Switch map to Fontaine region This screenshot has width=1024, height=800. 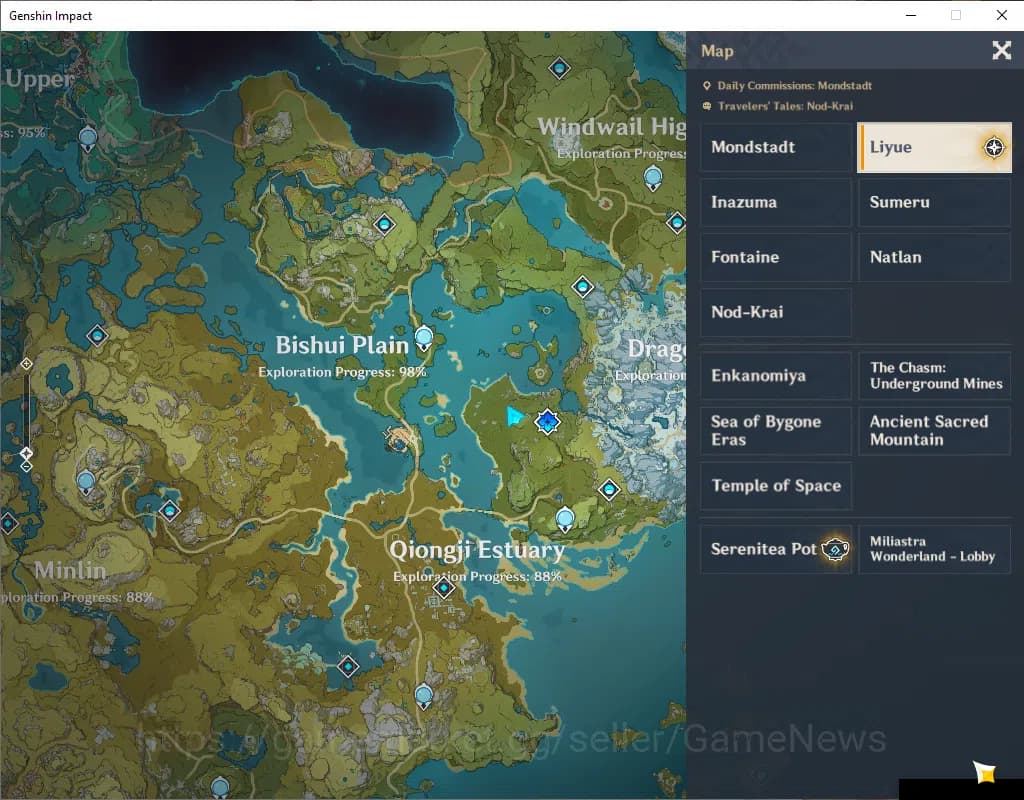pos(776,257)
